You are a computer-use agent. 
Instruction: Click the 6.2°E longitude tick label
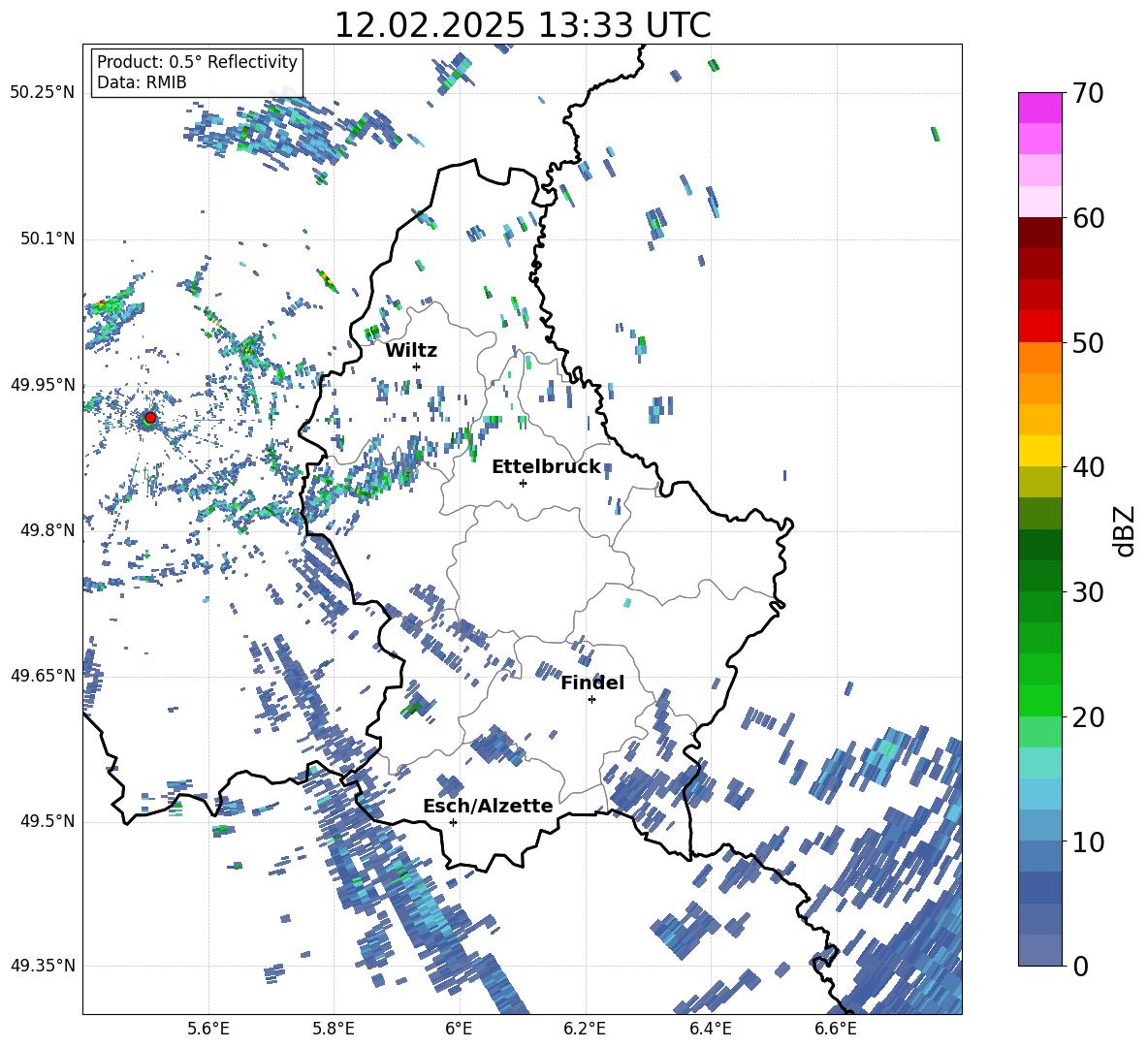[585, 1029]
